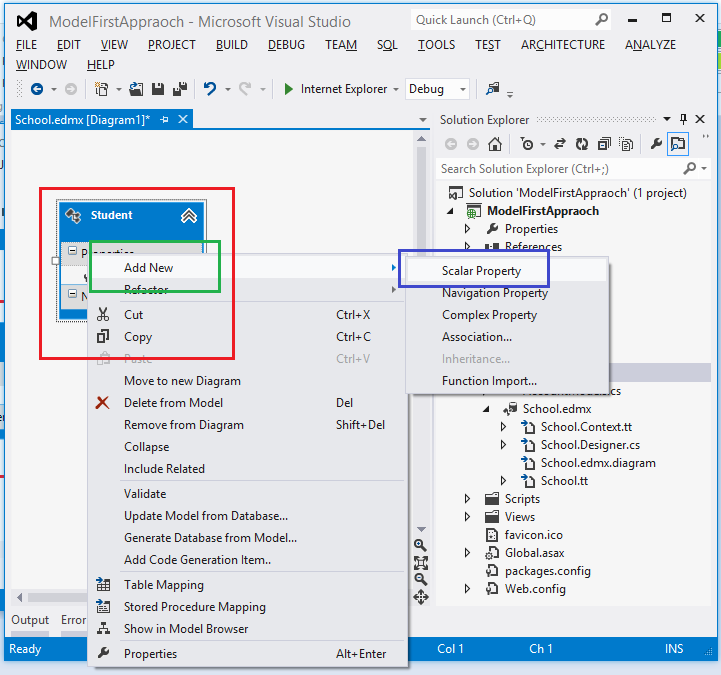This screenshot has width=721, height=675.
Task: Expand the Properties node in Solution Explorer
Action: [467, 229]
